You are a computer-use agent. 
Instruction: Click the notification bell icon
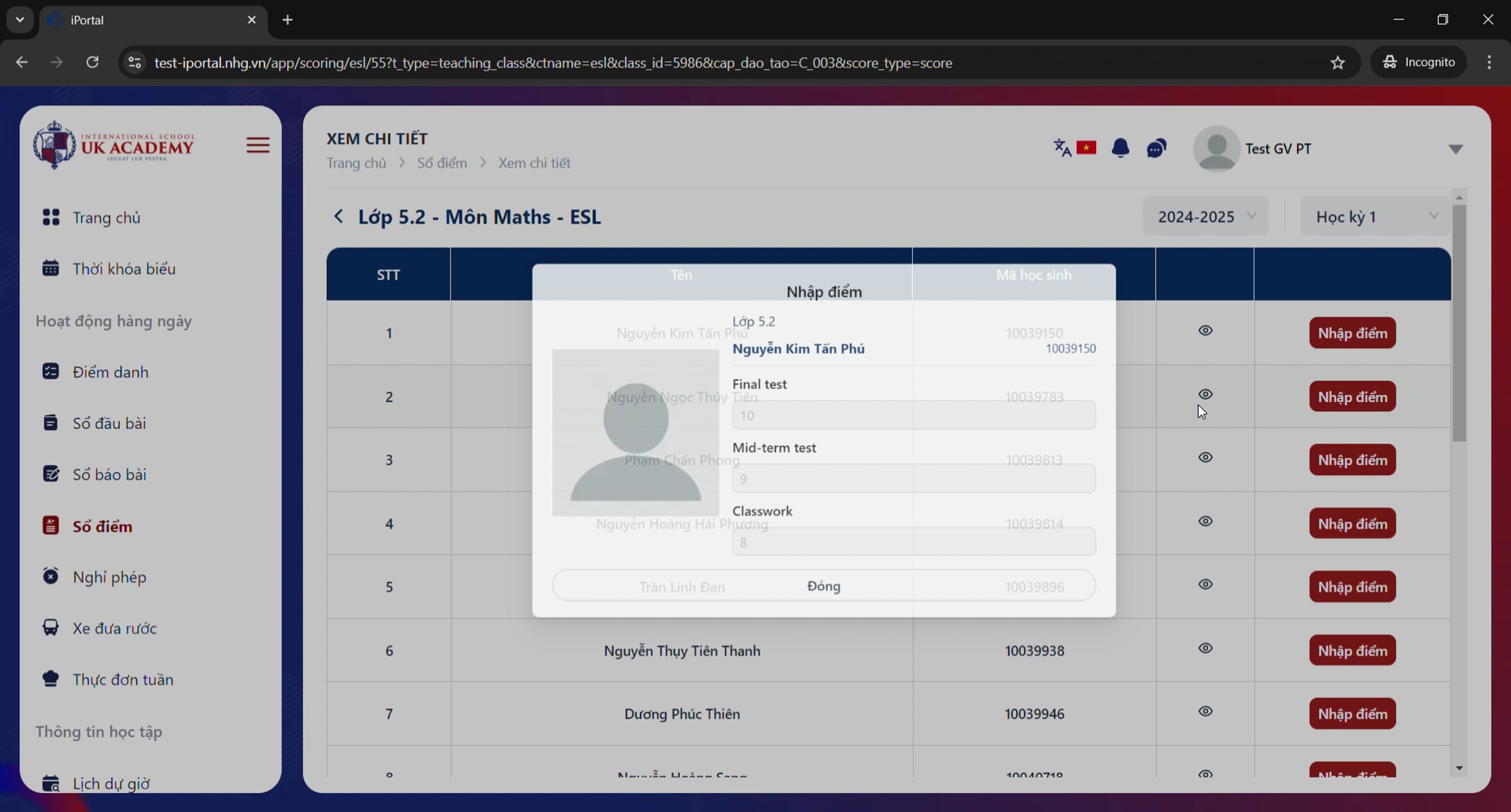[x=1120, y=148]
